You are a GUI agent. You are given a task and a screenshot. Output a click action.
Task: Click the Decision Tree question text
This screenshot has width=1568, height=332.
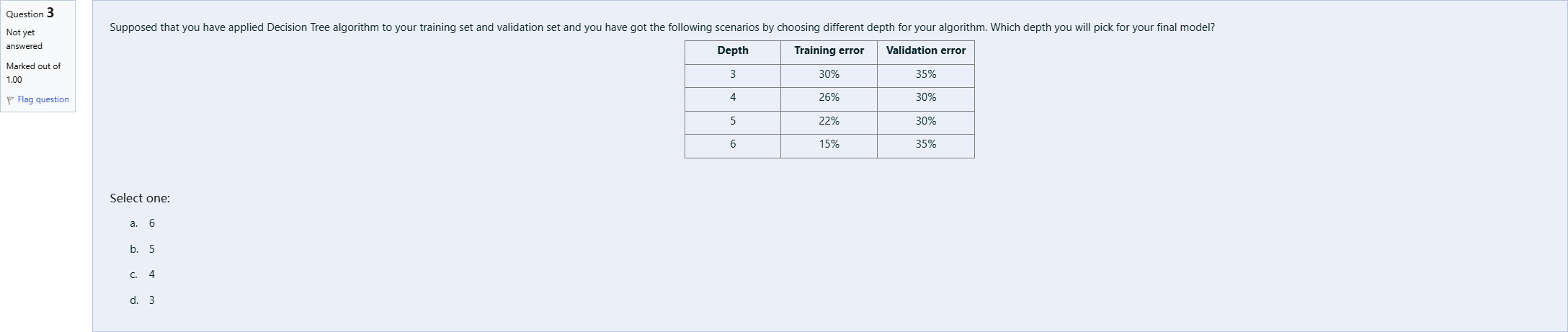[661, 27]
